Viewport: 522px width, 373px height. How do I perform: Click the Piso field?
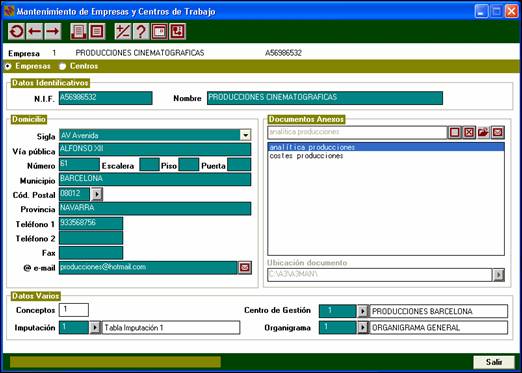click(x=189, y=165)
